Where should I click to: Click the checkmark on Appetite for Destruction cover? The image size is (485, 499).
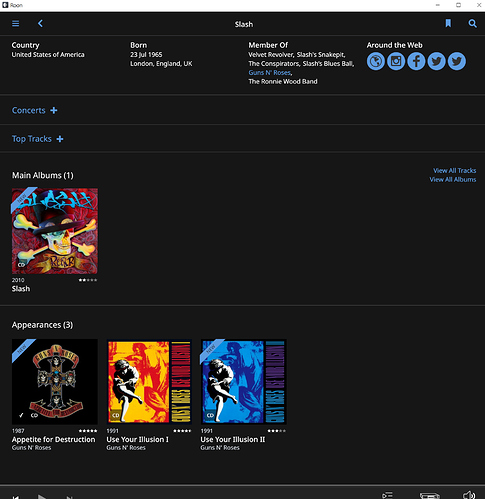(x=21, y=415)
